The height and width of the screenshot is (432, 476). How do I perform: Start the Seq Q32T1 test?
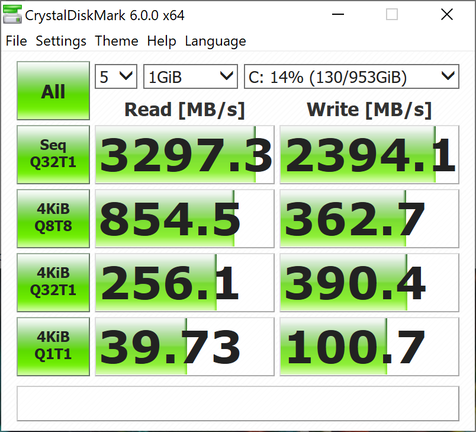click(53, 154)
